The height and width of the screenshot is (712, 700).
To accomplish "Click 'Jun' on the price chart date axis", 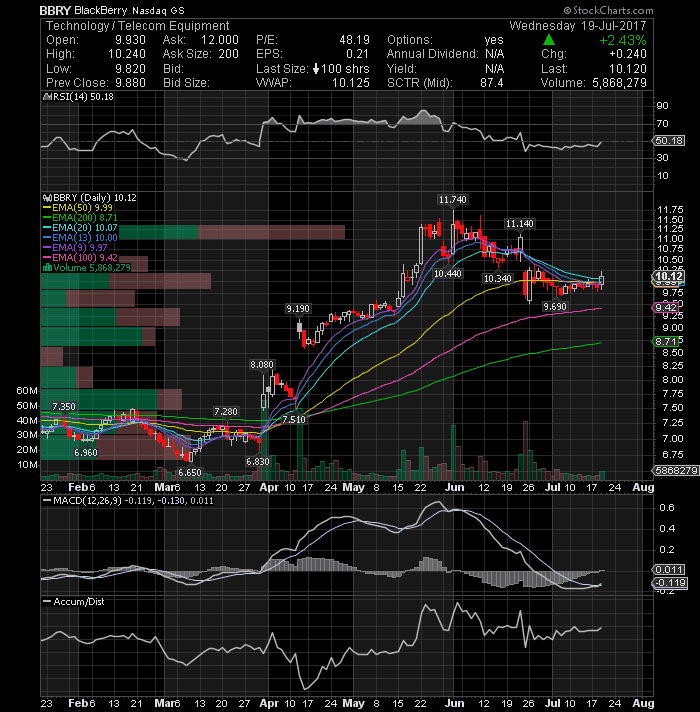I will click(454, 487).
